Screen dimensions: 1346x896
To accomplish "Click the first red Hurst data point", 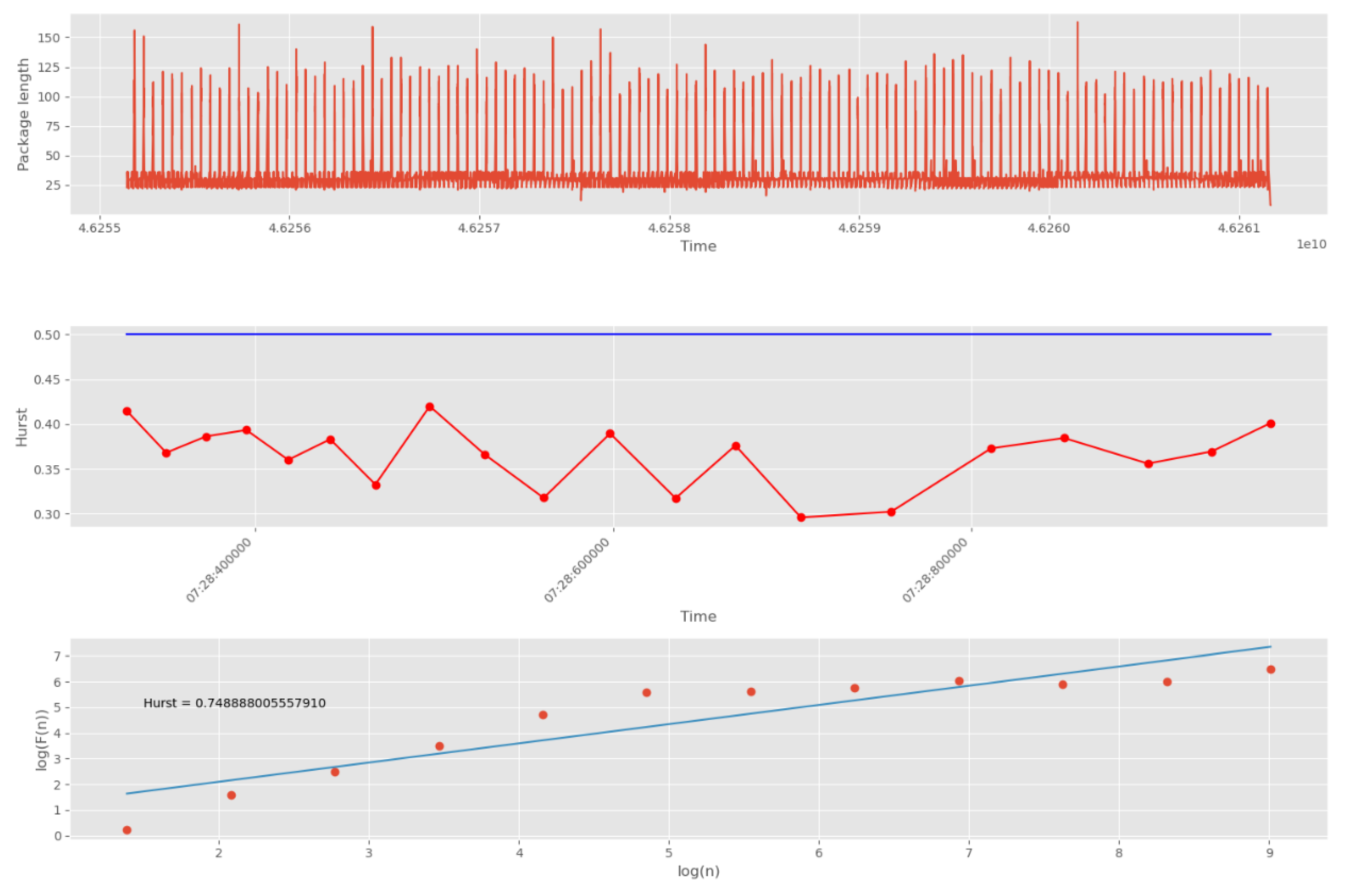I will tap(127, 412).
